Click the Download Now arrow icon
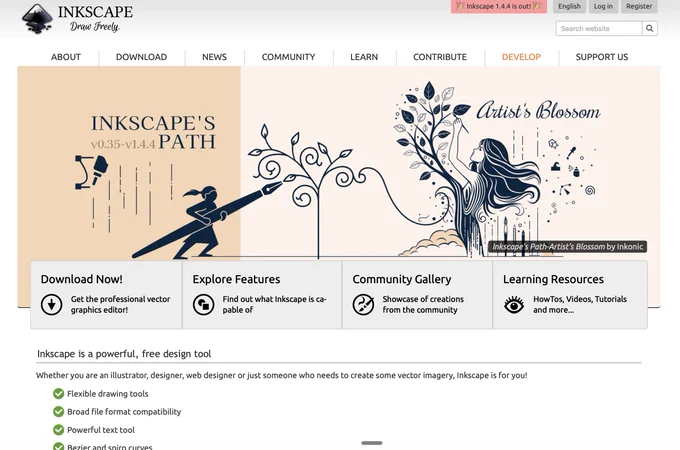680x450 pixels. pos(52,304)
